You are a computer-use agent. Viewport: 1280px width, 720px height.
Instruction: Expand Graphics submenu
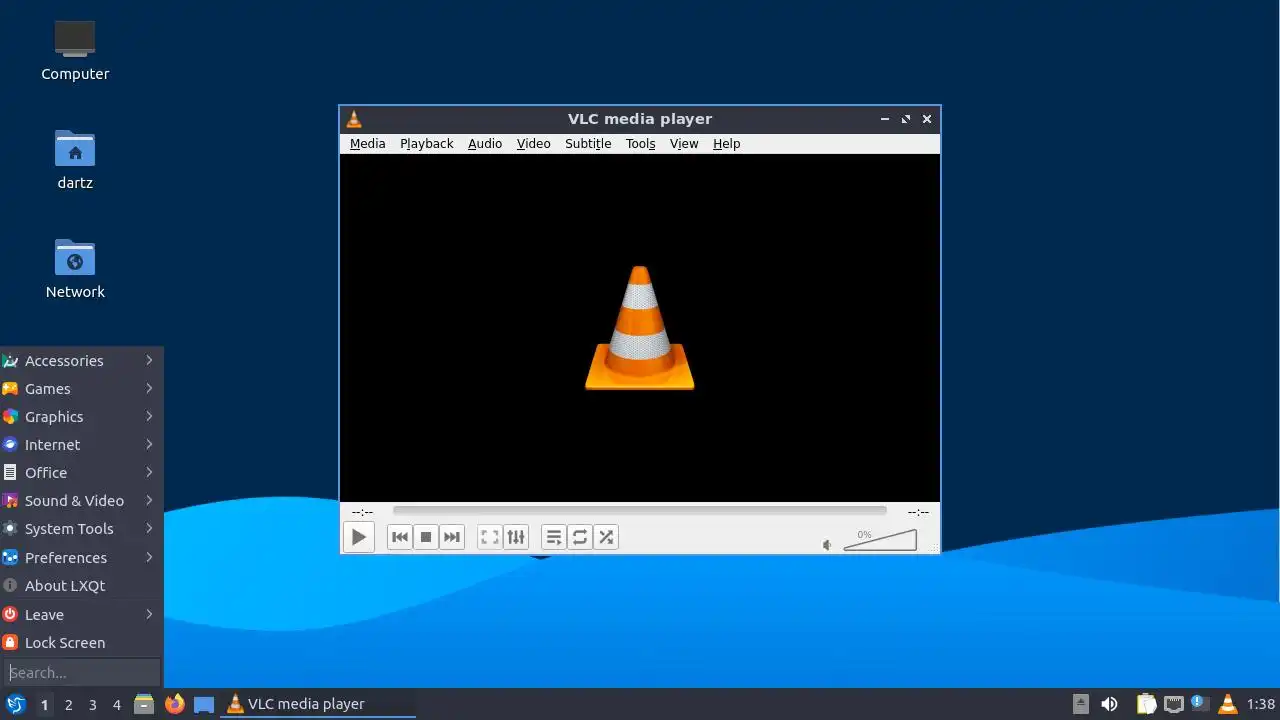pos(81,417)
